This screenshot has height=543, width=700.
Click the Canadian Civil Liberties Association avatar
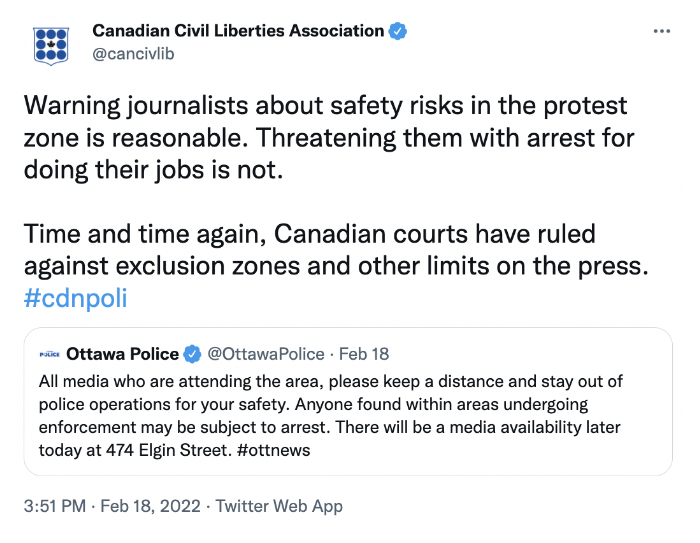[x=51, y=46]
